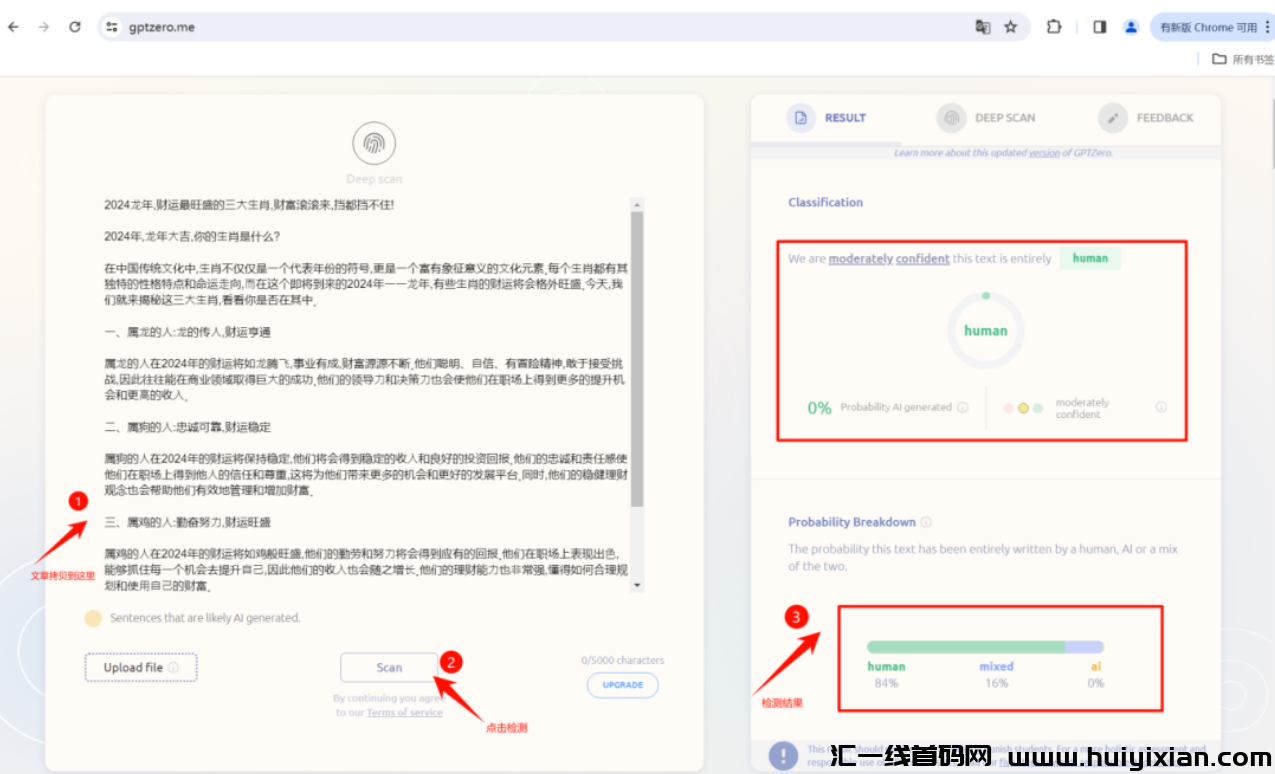This screenshot has width=1275, height=774.
Task: Click info icon next to Probability AI generated
Action: (x=962, y=407)
